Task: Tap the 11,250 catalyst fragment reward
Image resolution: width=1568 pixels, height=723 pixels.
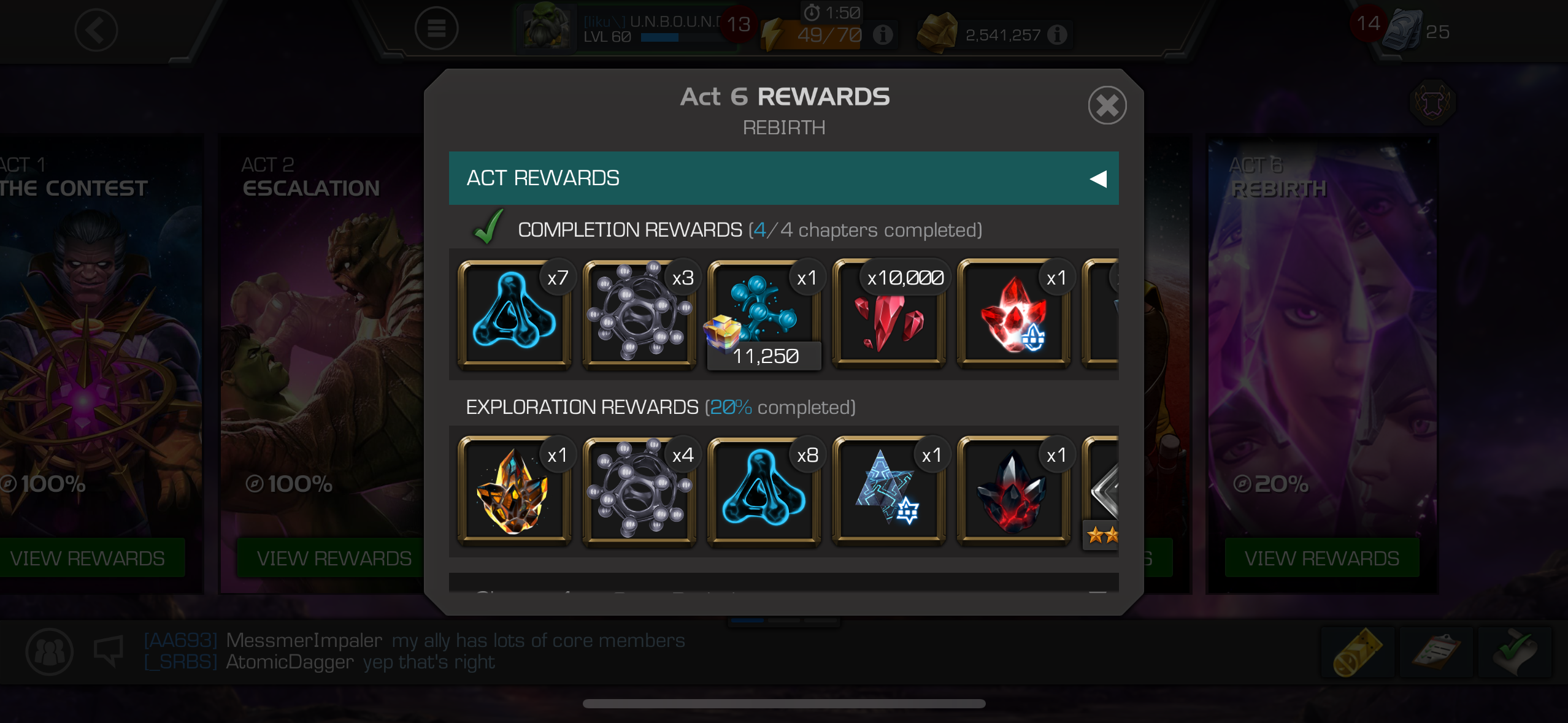Action: tap(764, 315)
